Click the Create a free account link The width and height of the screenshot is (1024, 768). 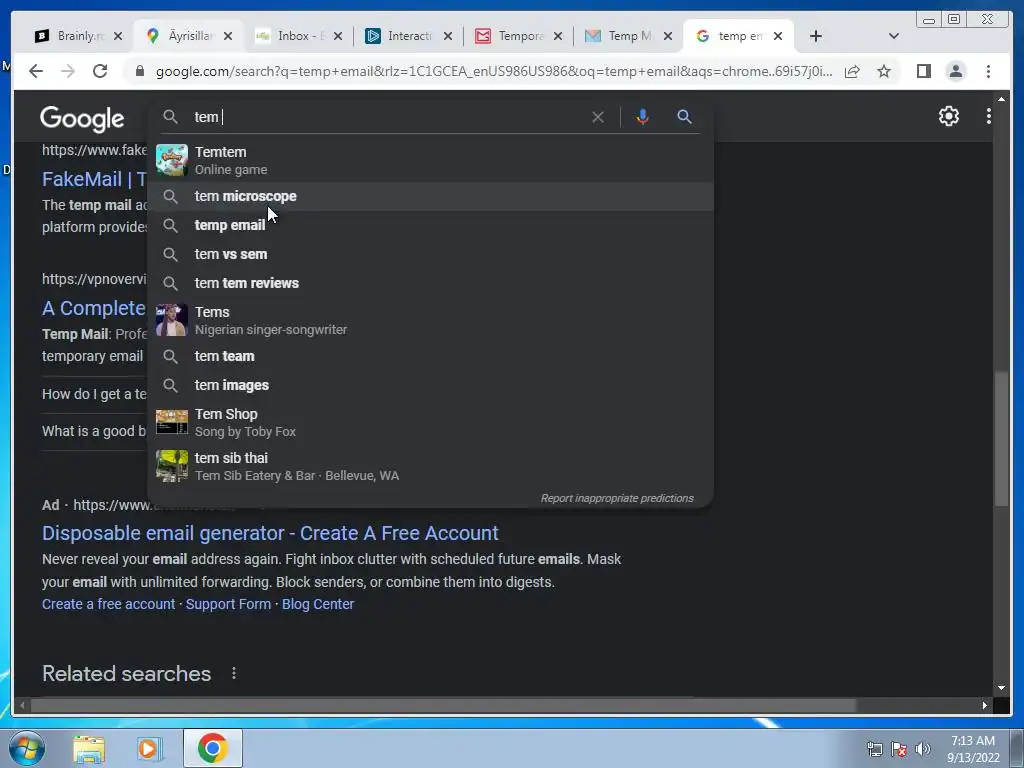point(108,604)
